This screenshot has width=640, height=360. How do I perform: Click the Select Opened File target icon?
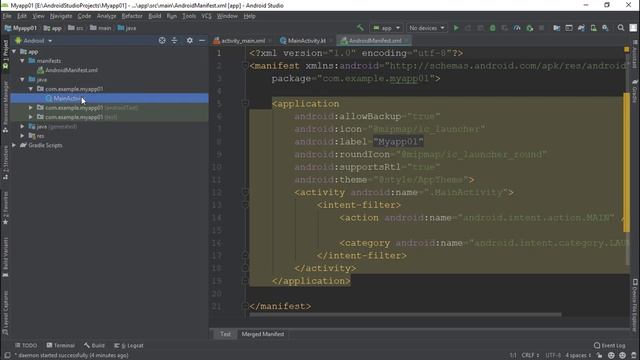(162, 40)
